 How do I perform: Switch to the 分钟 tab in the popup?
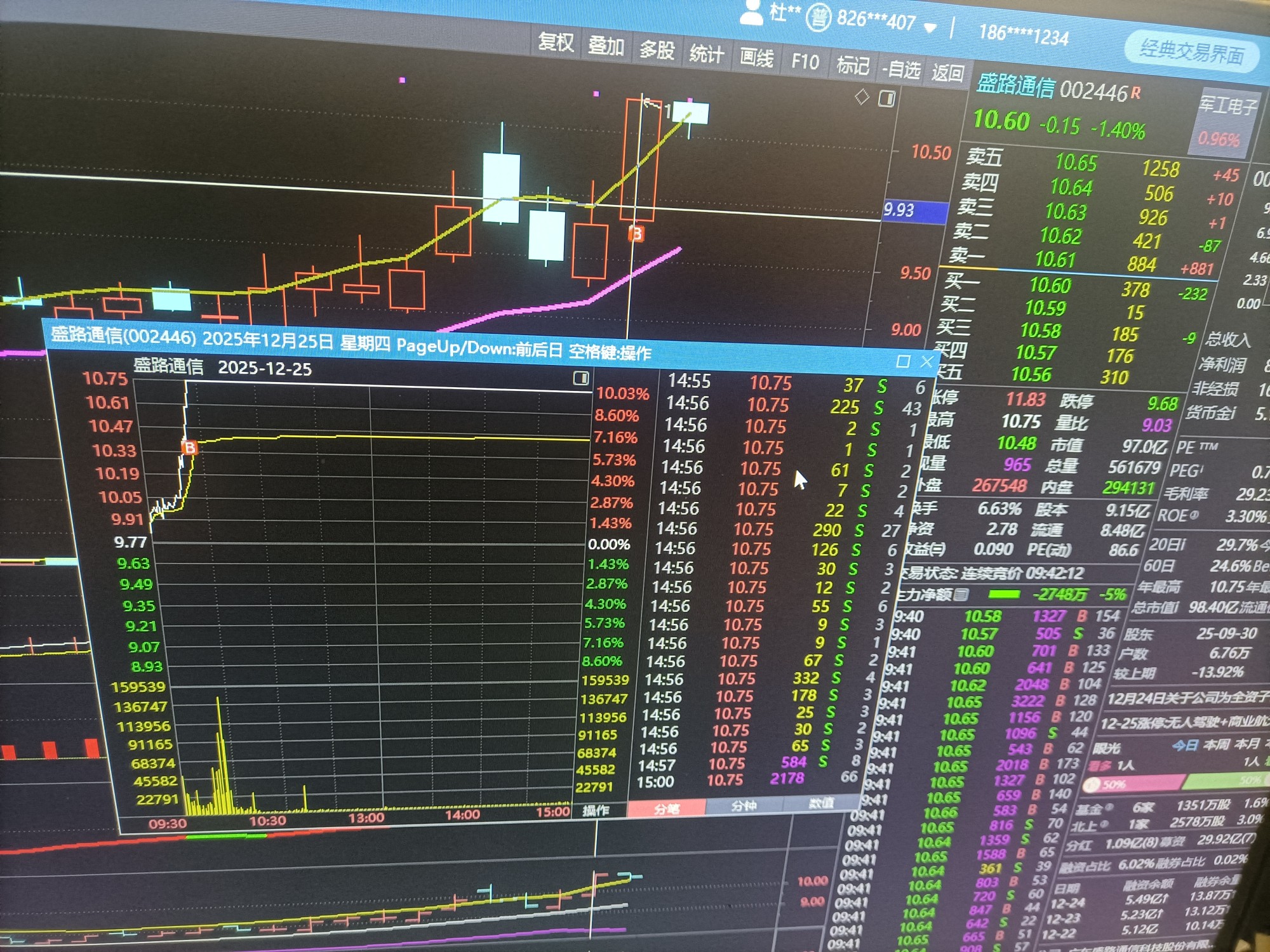click(744, 806)
